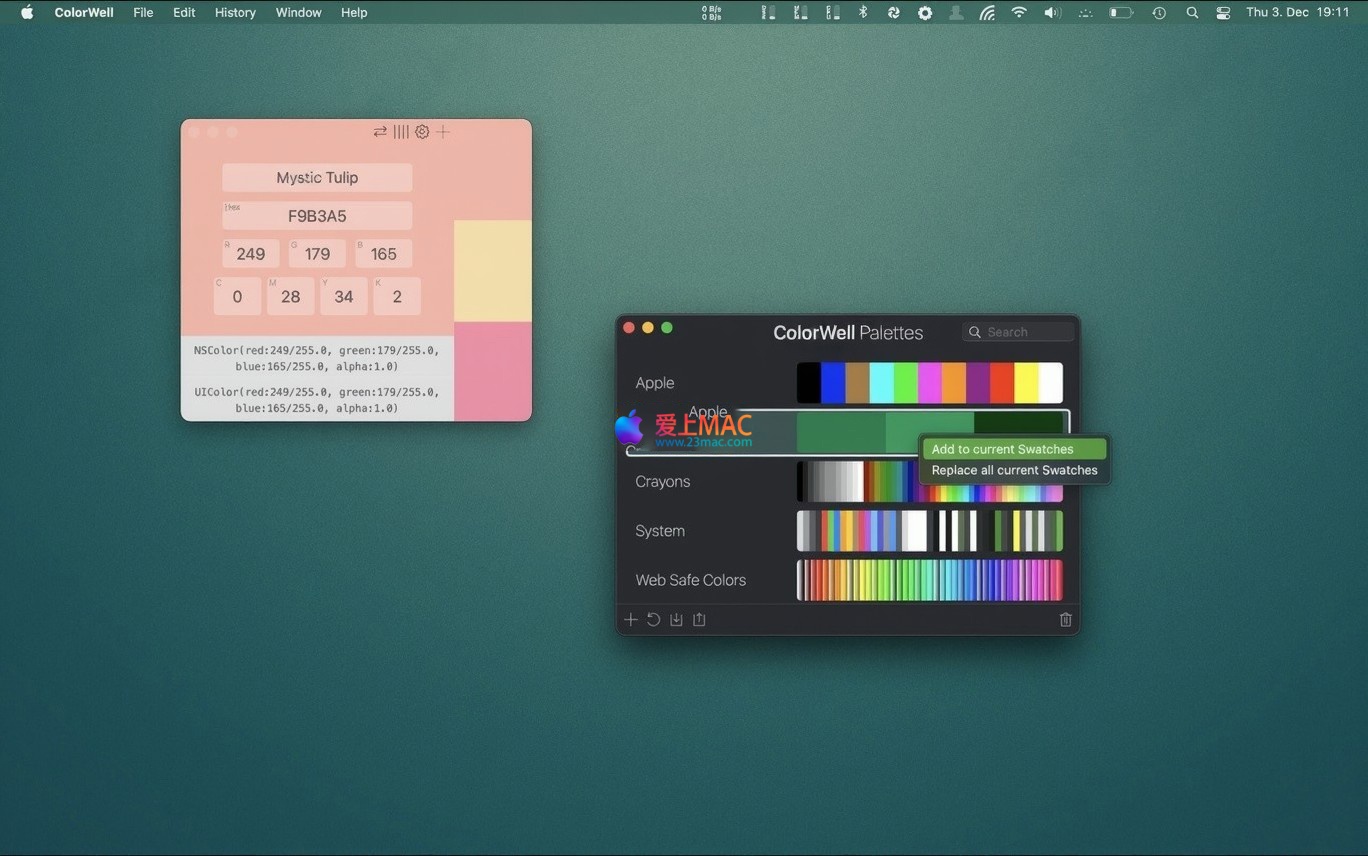Click the plus icon in ColorWell title bar
Image resolution: width=1368 pixels, height=856 pixels.
pyautogui.click(x=443, y=132)
